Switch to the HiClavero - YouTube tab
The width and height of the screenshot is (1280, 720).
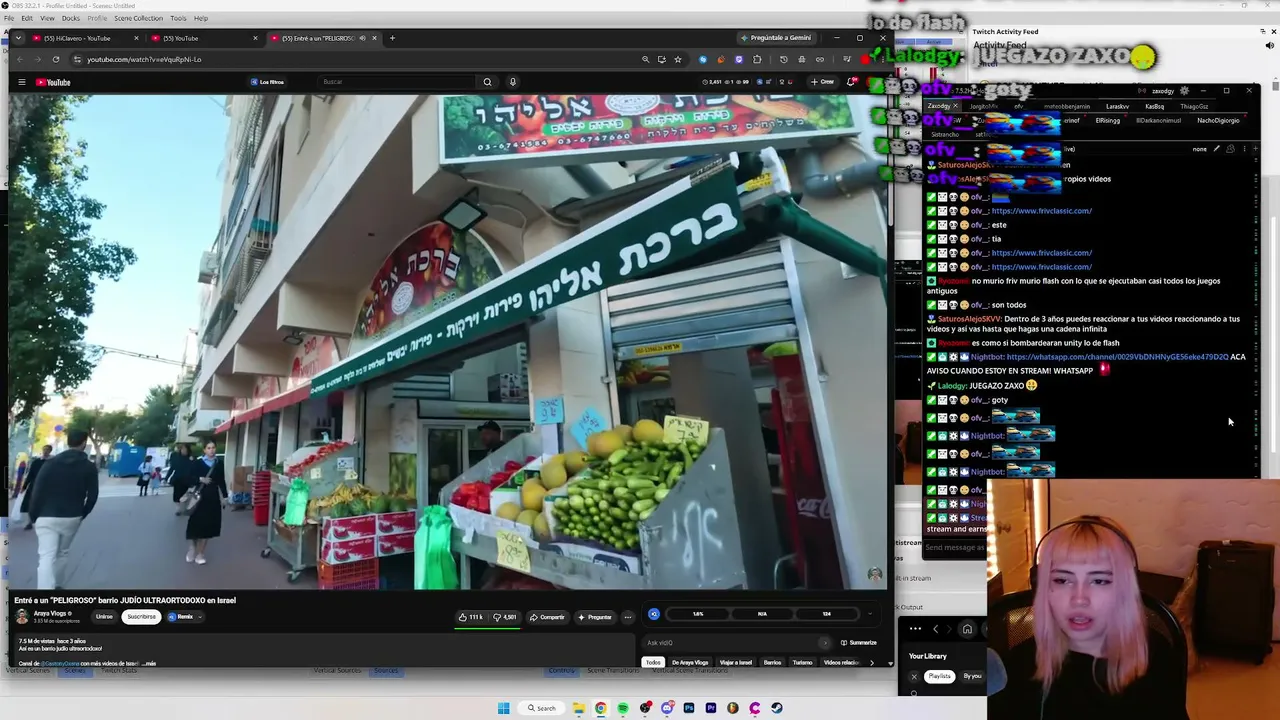(x=84, y=38)
